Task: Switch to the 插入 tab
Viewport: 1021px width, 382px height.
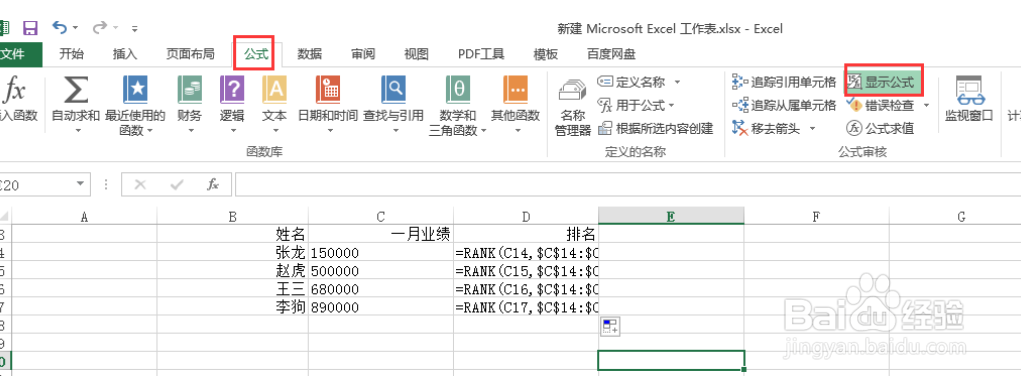Action: coord(125,55)
